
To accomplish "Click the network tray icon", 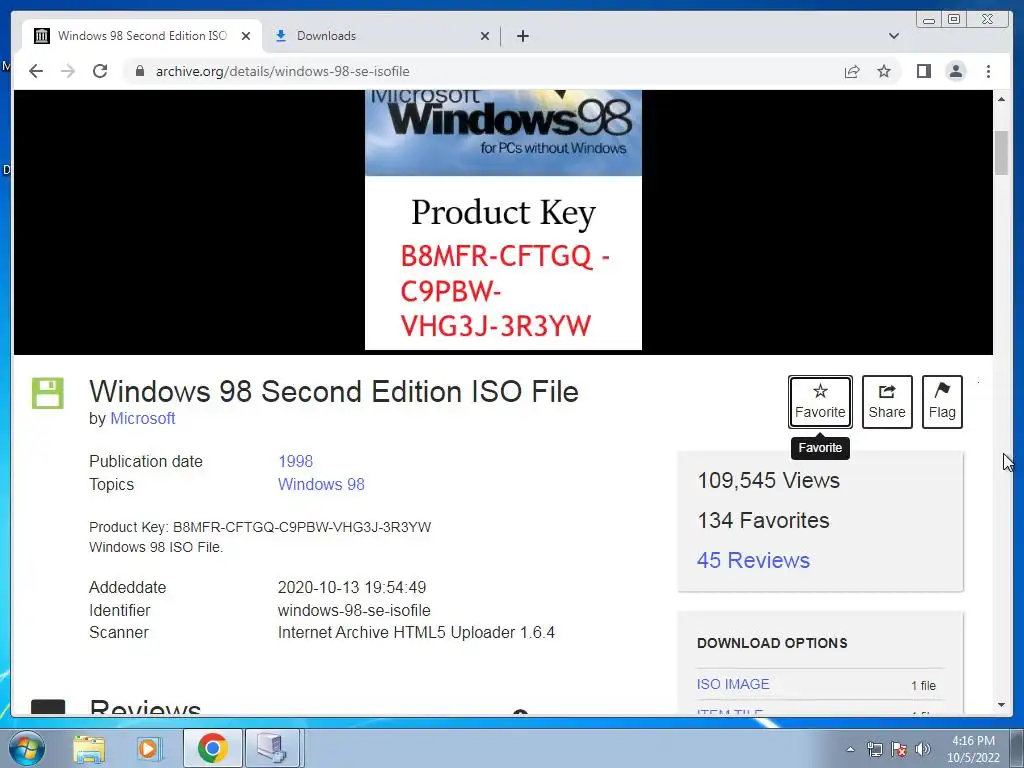I will tap(874, 749).
